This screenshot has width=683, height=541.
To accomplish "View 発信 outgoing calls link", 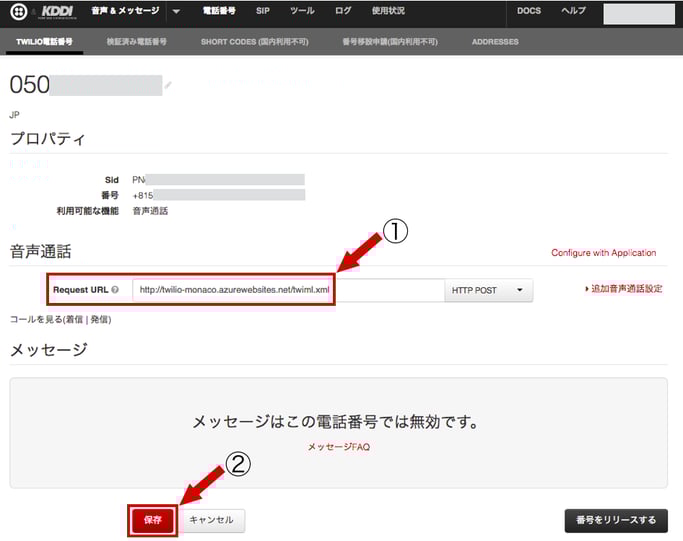I will tap(99, 320).
